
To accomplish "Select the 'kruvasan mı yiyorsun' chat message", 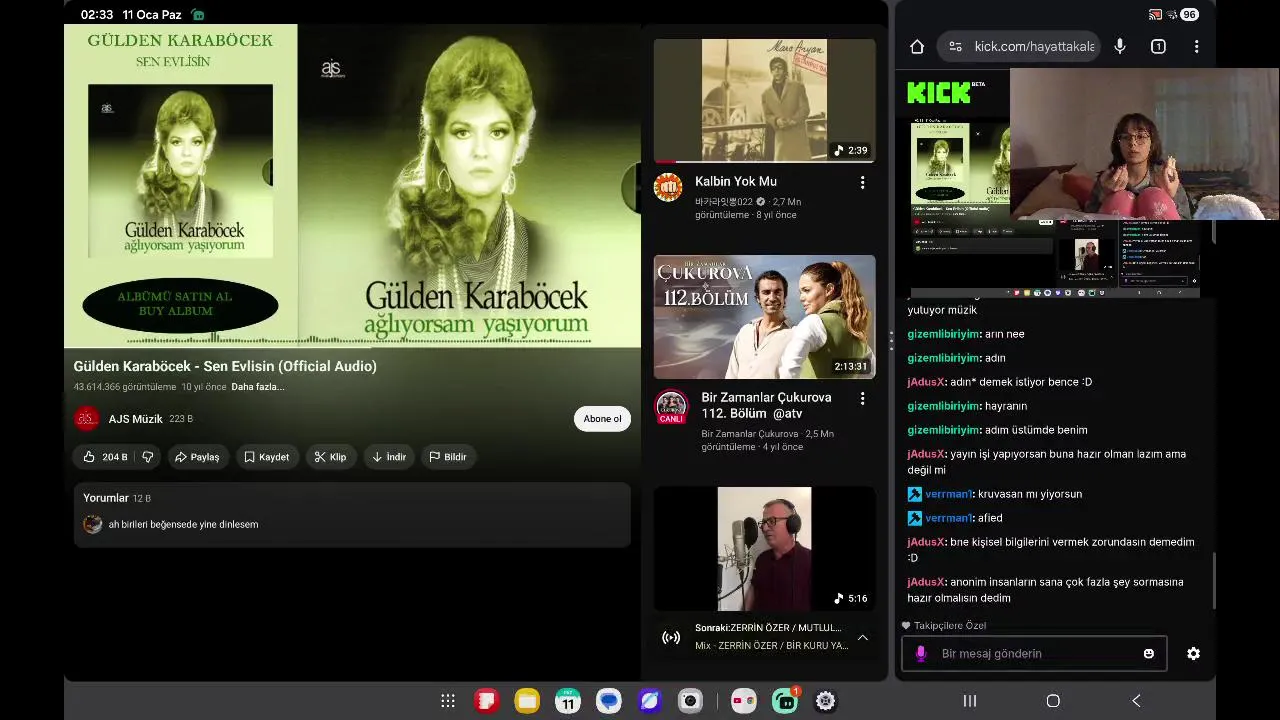I will point(1030,494).
